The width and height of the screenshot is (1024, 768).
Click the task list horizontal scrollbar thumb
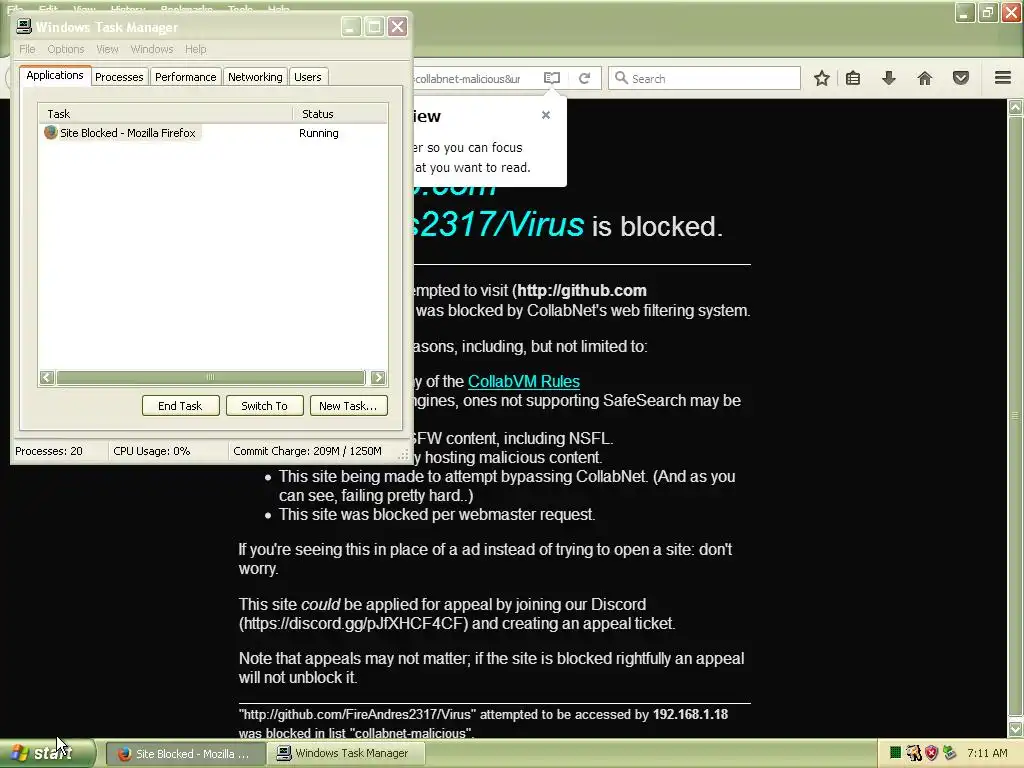point(210,377)
